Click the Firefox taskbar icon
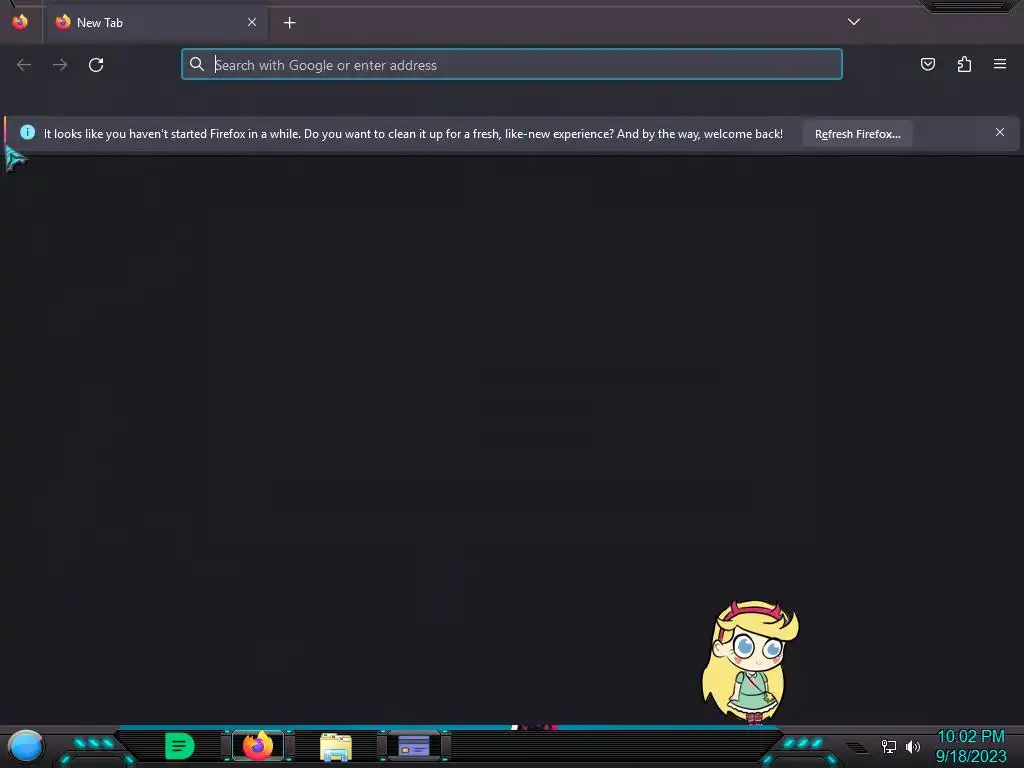The width and height of the screenshot is (1024, 768). 257,746
